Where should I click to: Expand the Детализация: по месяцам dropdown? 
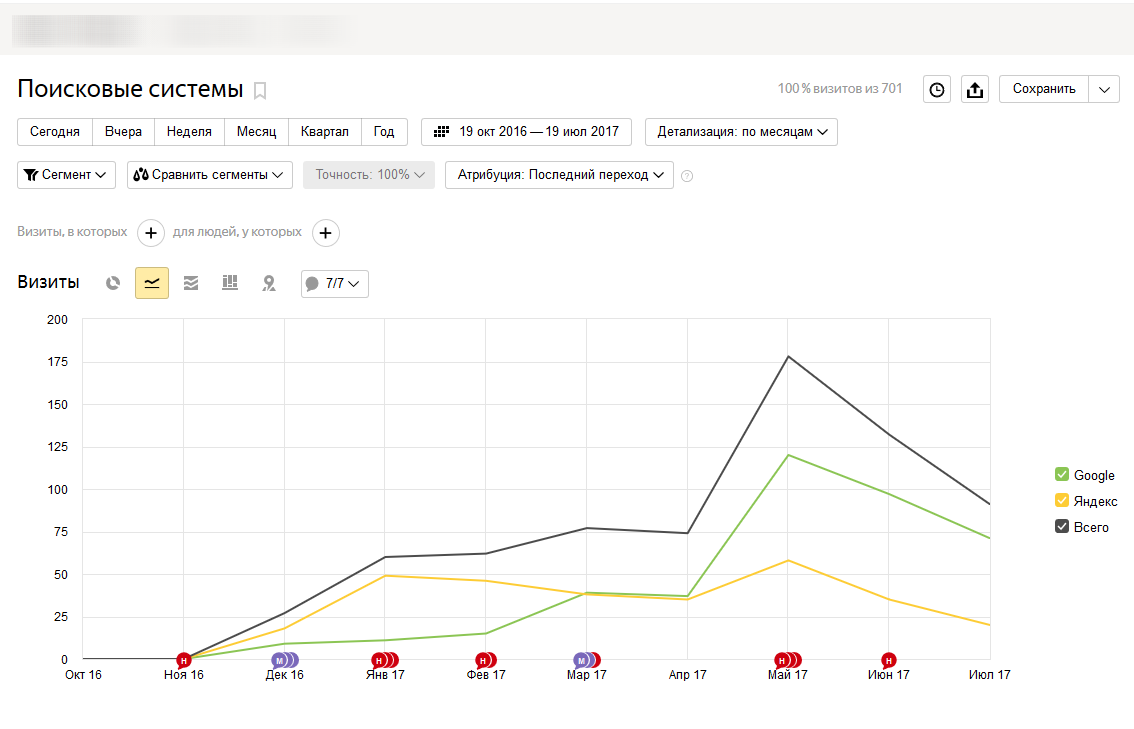tap(741, 132)
